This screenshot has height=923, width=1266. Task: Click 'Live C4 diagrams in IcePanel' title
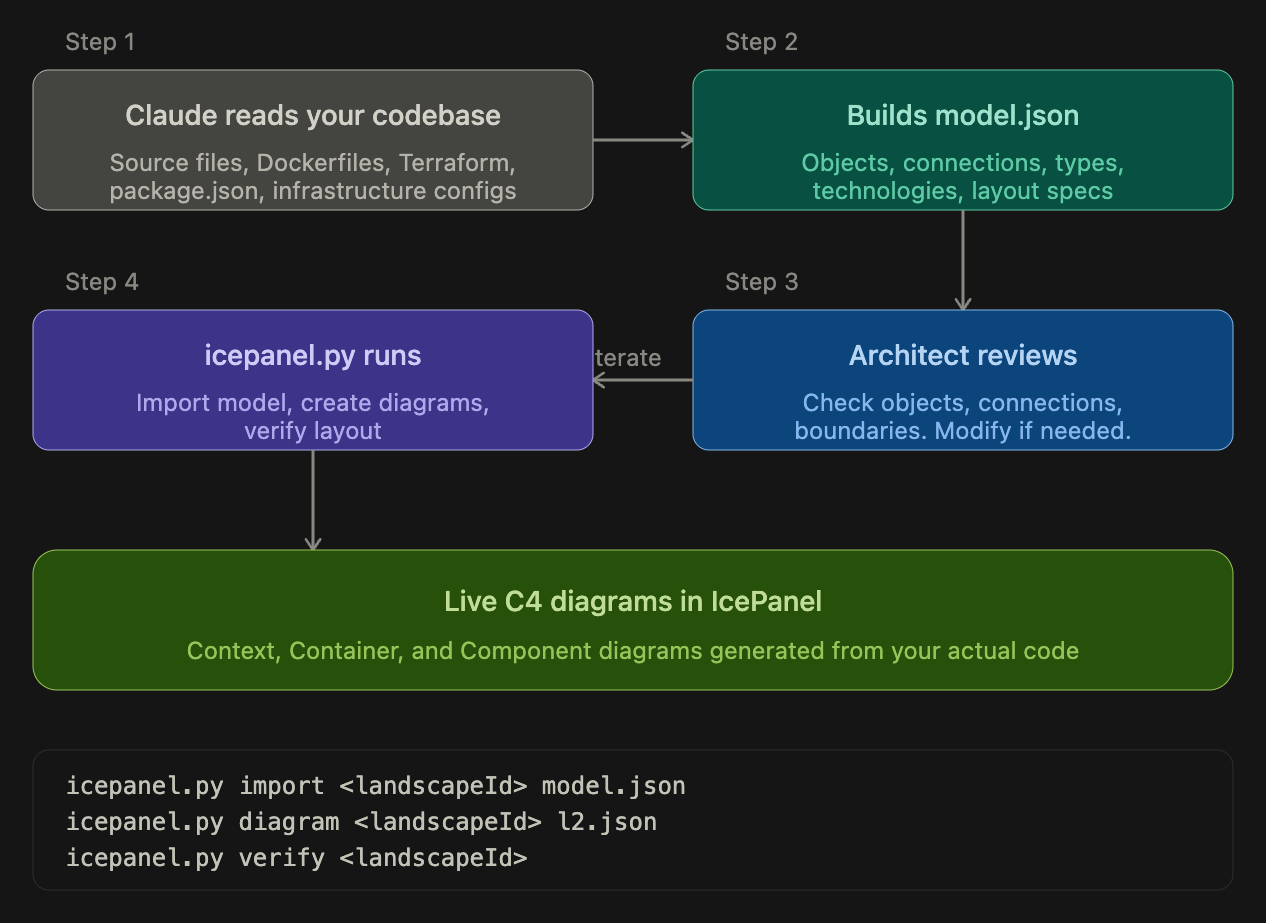[633, 602]
